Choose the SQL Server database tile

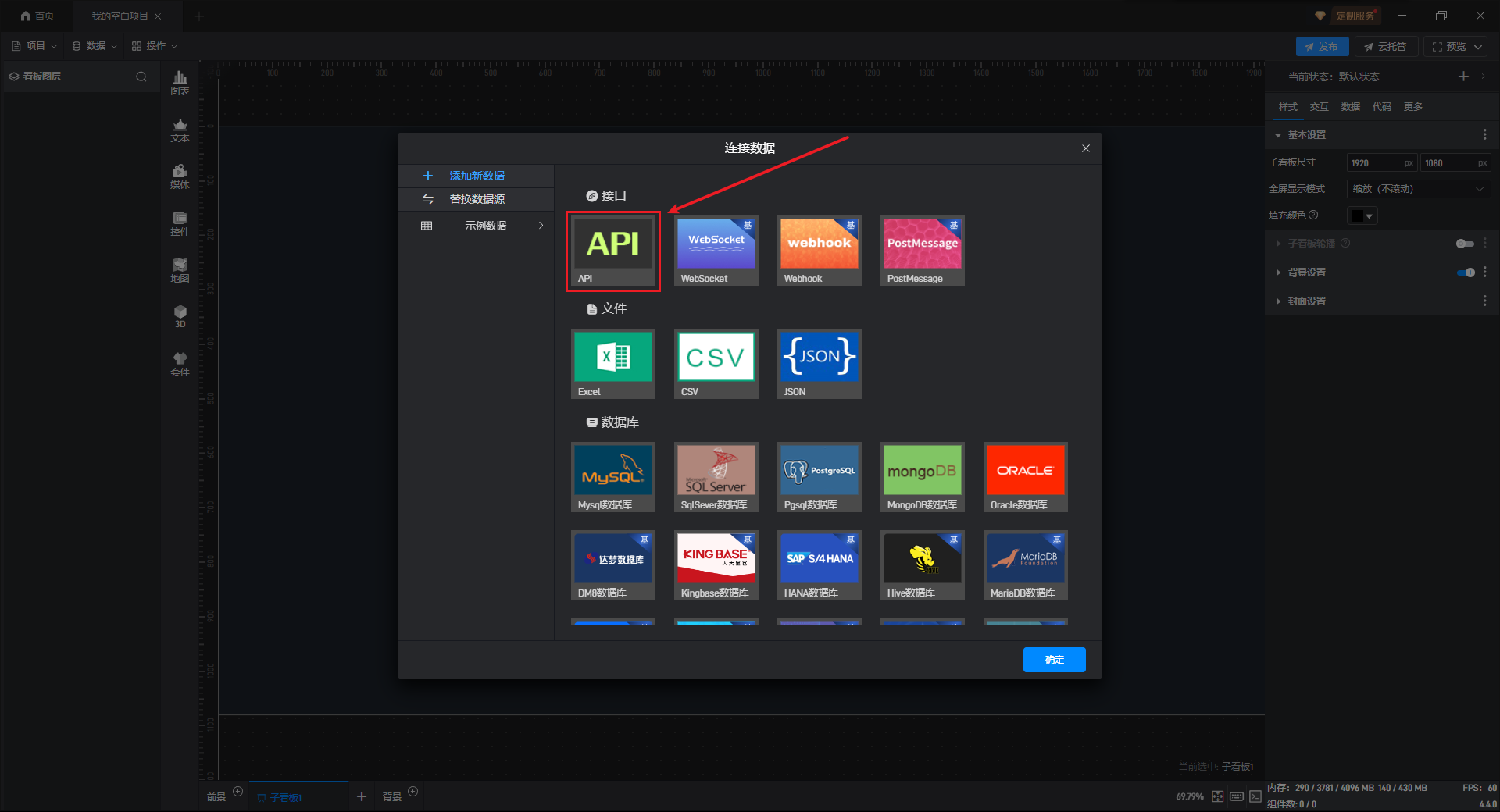(x=716, y=477)
